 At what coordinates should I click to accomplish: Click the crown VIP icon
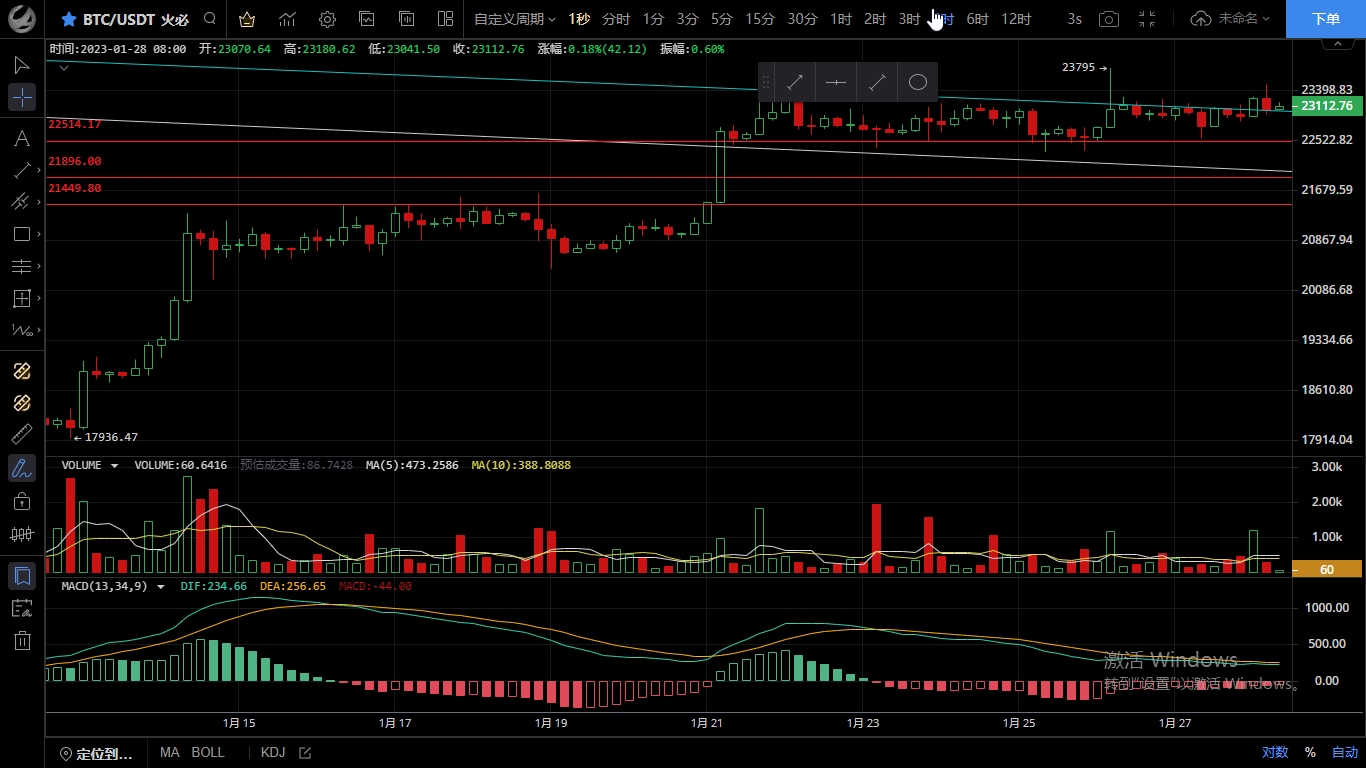click(247, 19)
